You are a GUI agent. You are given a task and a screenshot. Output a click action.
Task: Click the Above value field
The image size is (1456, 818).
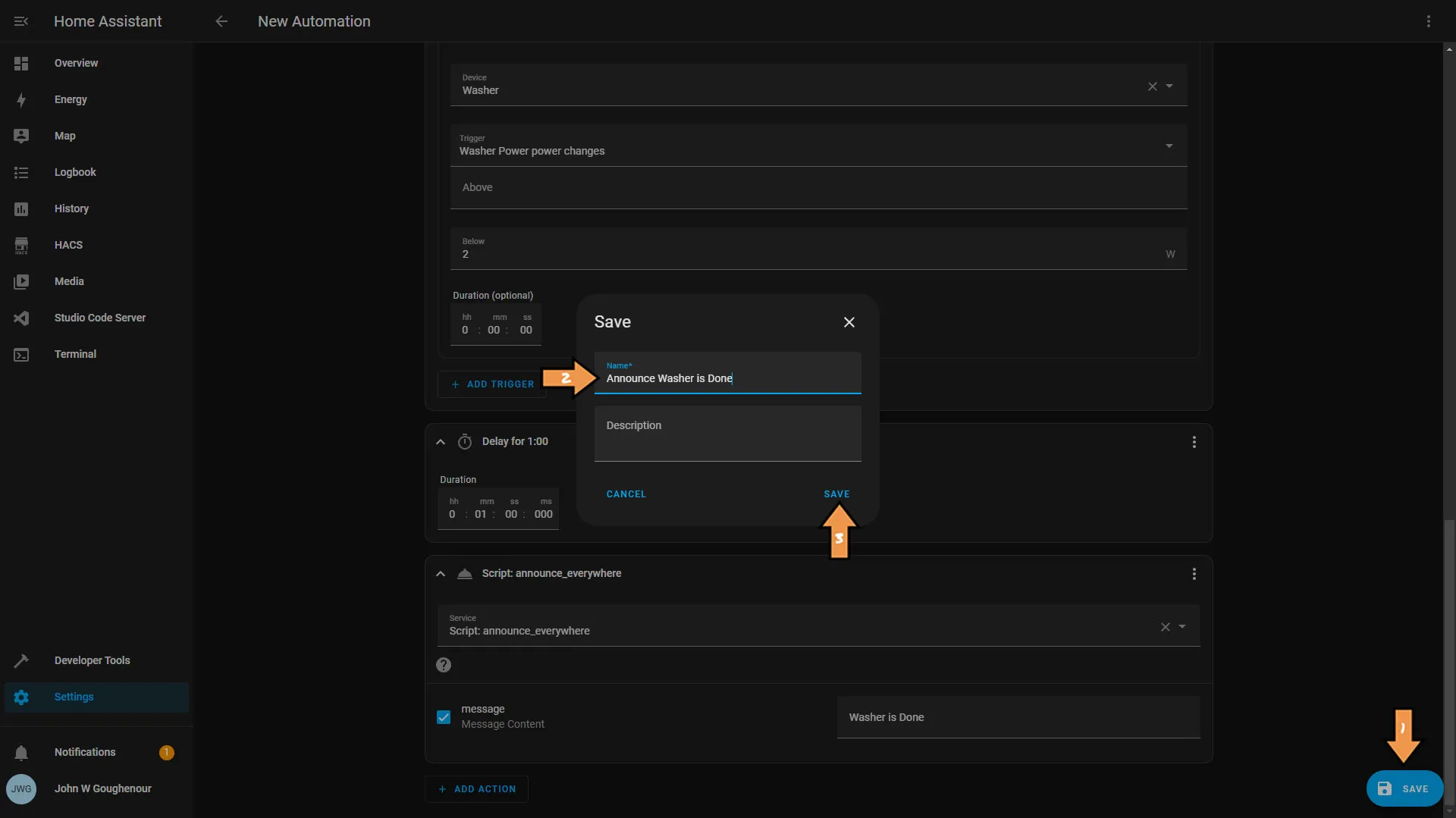point(819,188)
